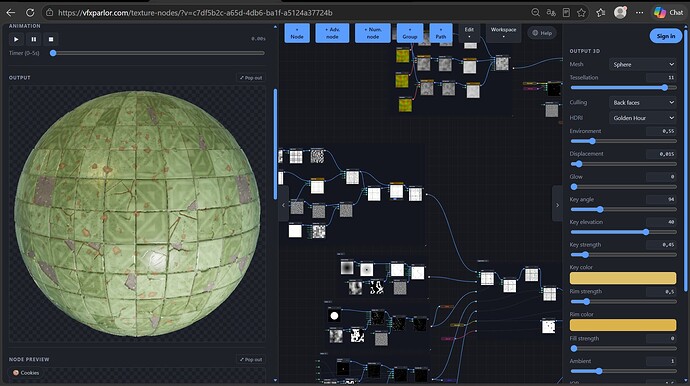Pop out the Node Preview panel
Screen dimensions: 690x386
[x=251, y=360]
